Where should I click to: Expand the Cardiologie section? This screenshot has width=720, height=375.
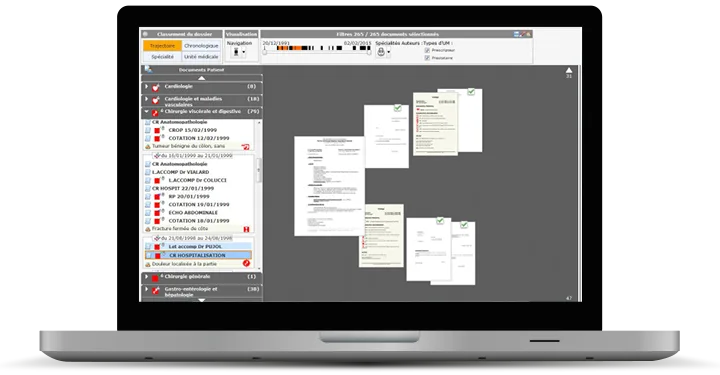click(146, 86)
